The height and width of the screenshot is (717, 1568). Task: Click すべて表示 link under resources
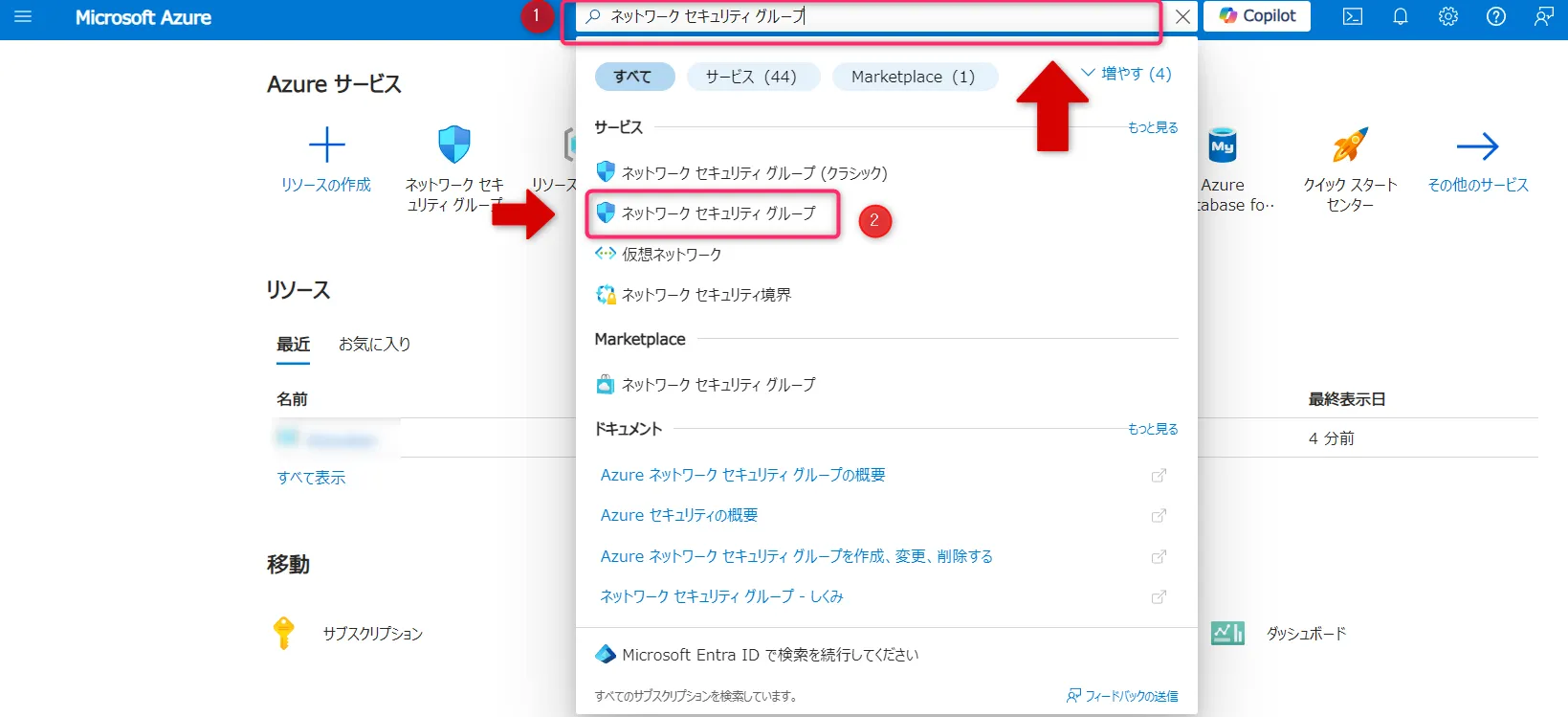(x=311, y=478)
